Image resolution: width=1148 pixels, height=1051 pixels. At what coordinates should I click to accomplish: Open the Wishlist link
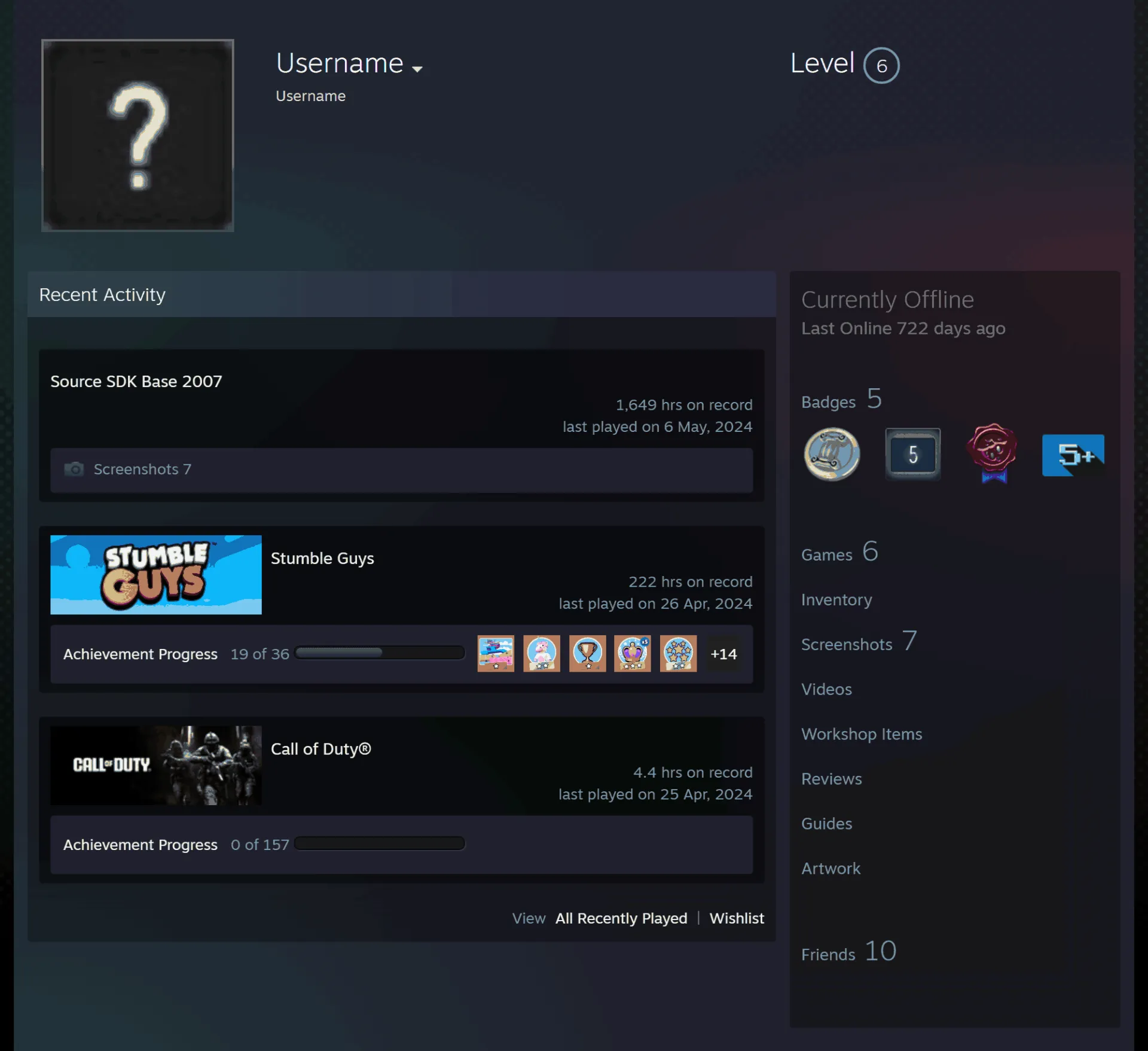tap(737, 918)
